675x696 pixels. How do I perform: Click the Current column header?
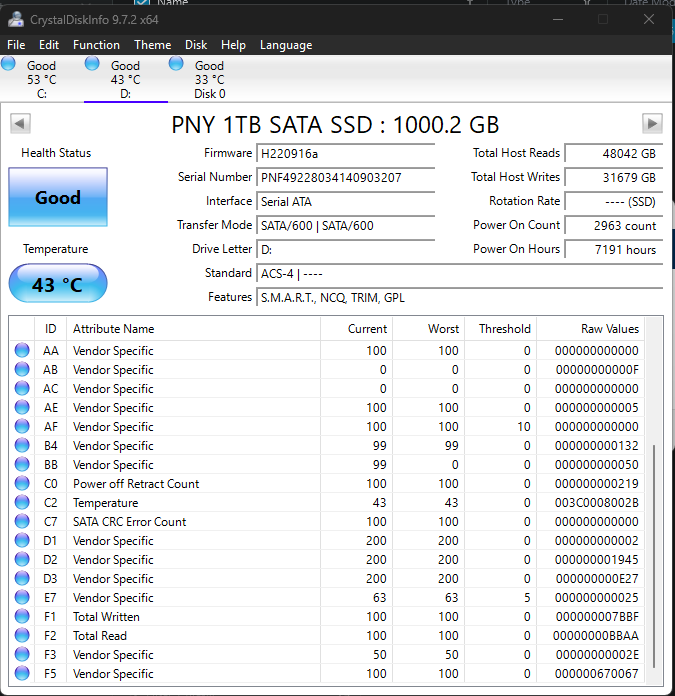[357, 329]
